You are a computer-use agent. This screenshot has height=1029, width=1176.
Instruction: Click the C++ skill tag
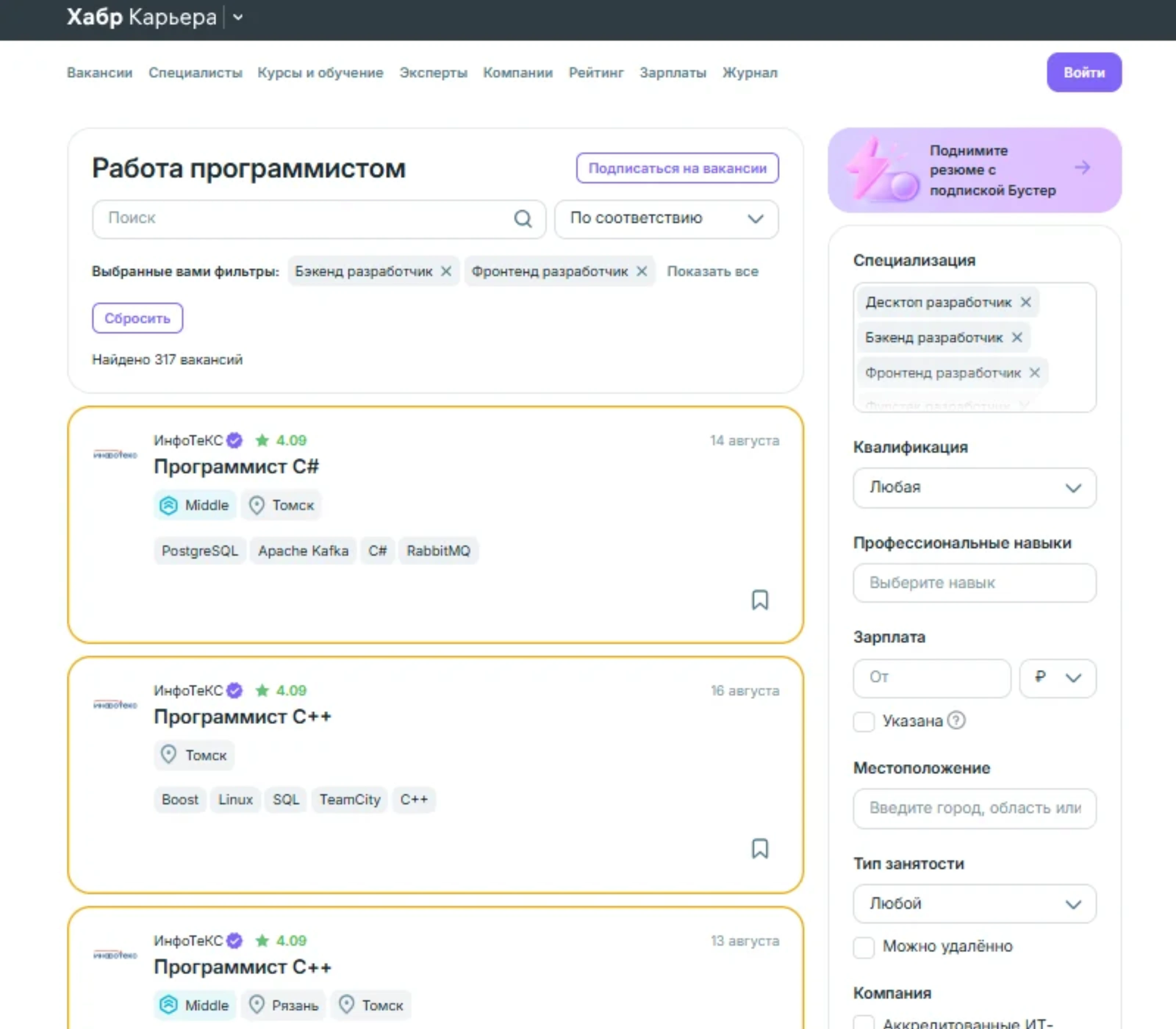pyautogui.click(x=414, y=800)
